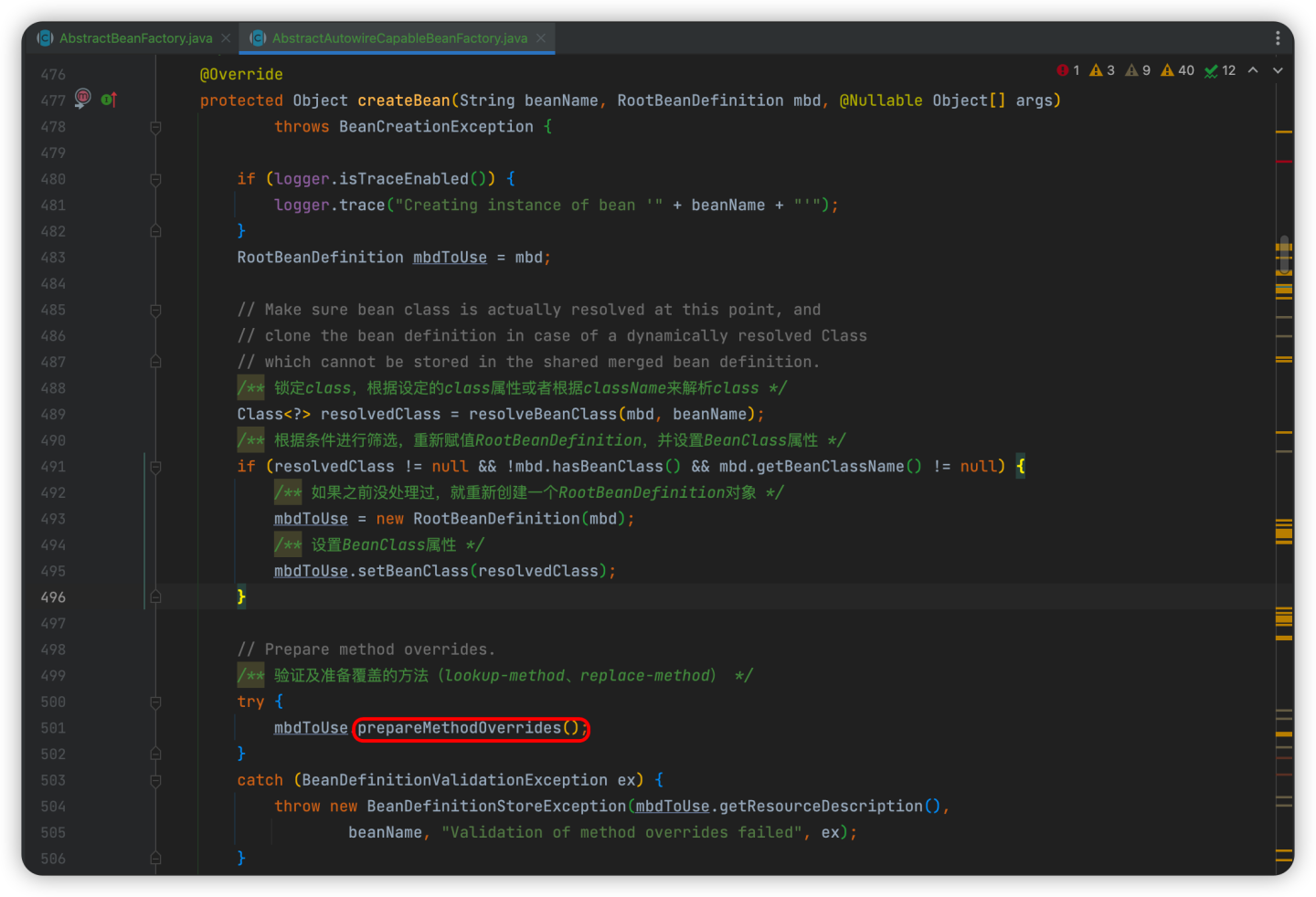This screenshot has height=897, width=1316.
Task: Go to previous highlighted error arrow
Action: tap(1253, 70)
